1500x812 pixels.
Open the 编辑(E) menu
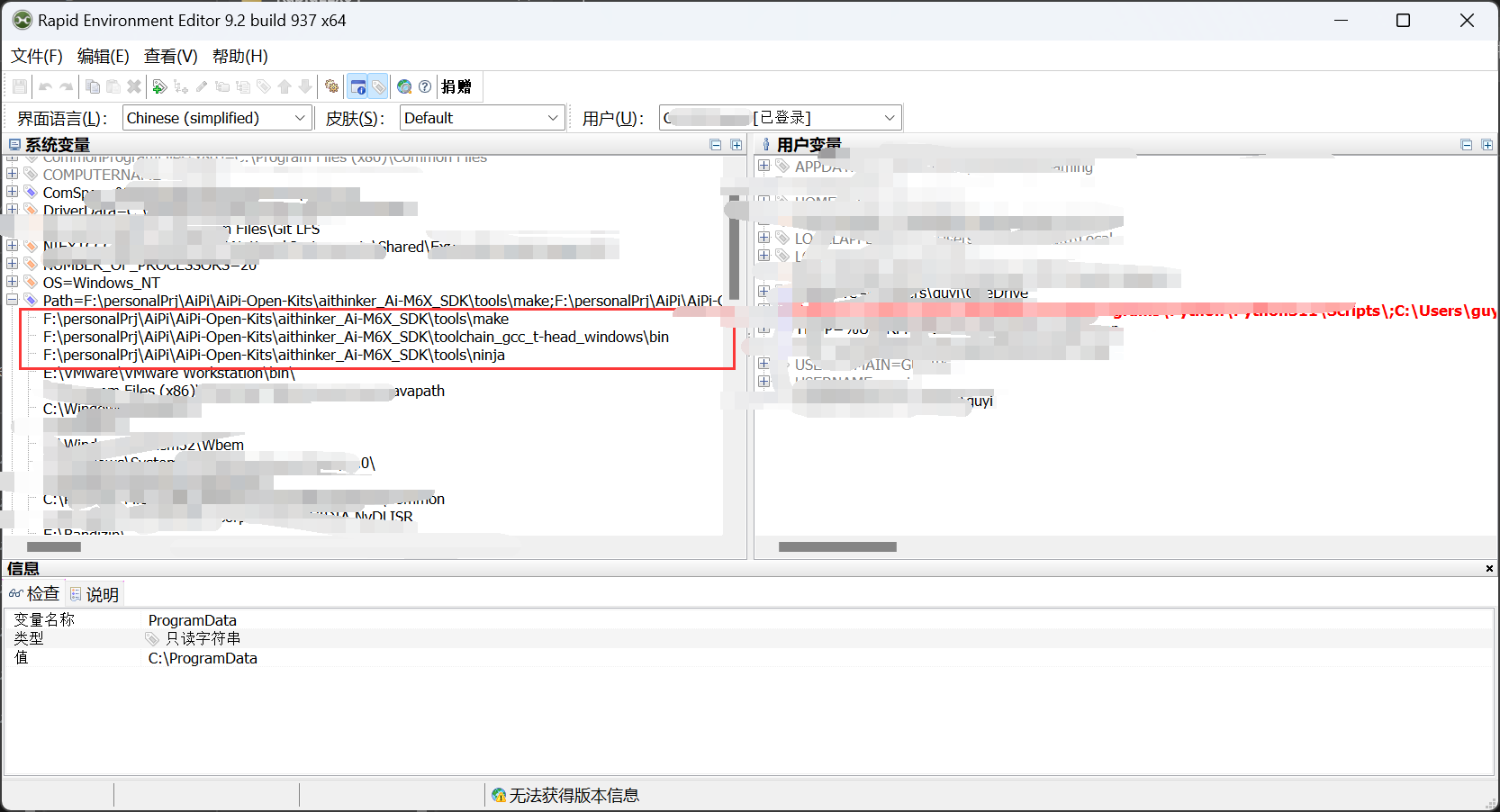click(104, 56)
